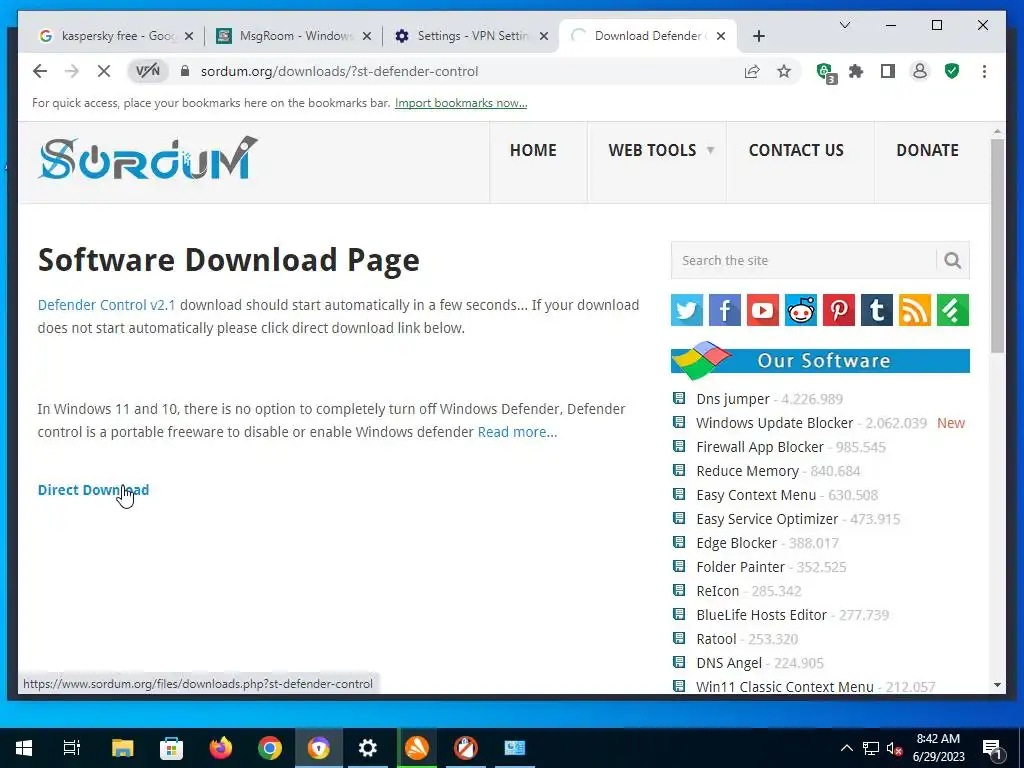Screen dimensions: 1024x768
Task: Open DONATE navigation item
Action: [x=927, y=150]
